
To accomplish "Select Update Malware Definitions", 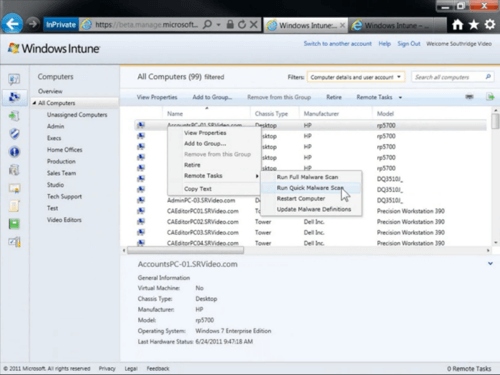I will 314,209.
